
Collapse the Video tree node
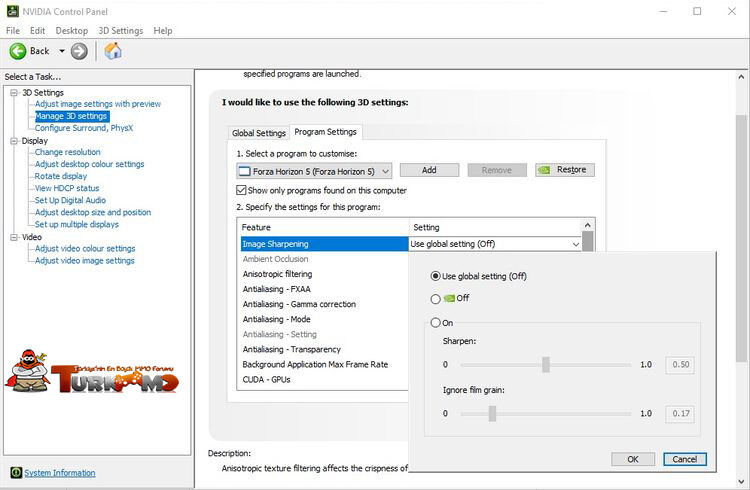coord(14,237)
